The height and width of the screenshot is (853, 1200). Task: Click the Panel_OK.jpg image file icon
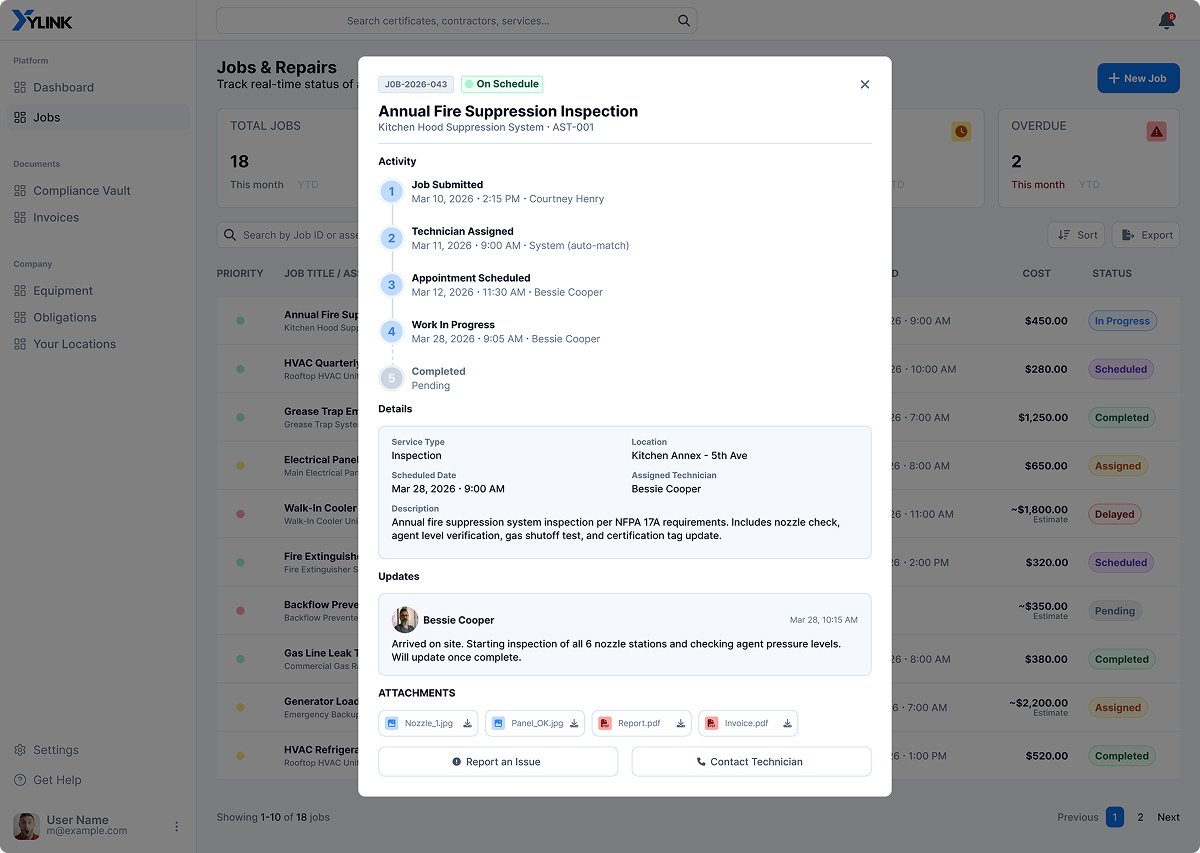pos(498,723)
